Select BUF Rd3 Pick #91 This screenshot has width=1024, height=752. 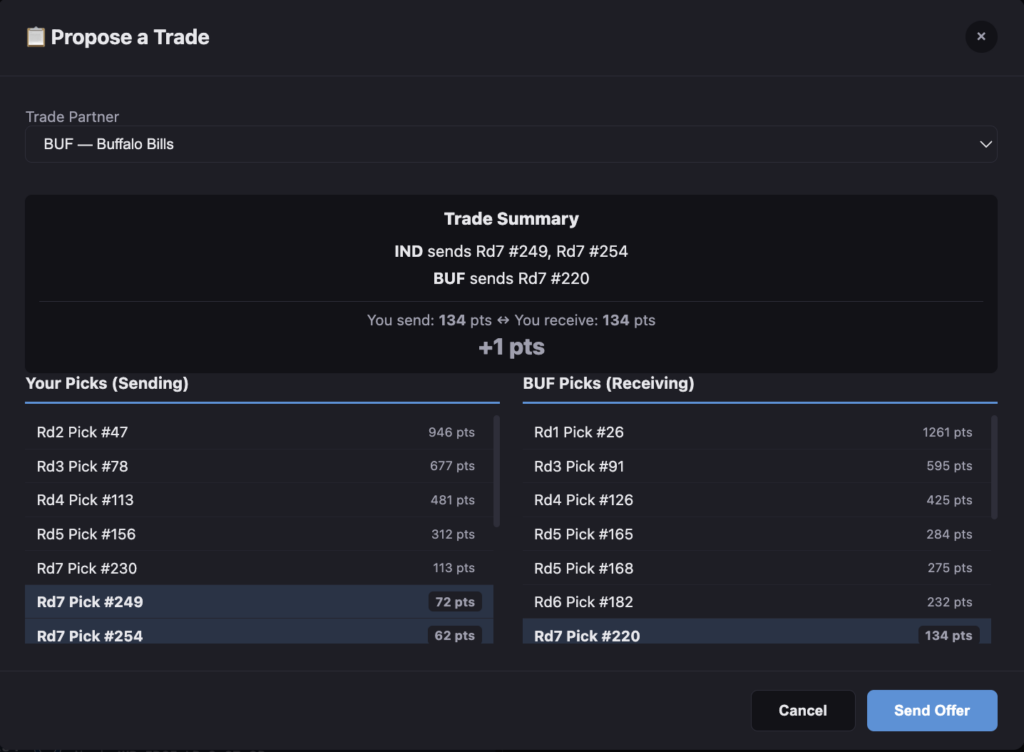(753, 467)
